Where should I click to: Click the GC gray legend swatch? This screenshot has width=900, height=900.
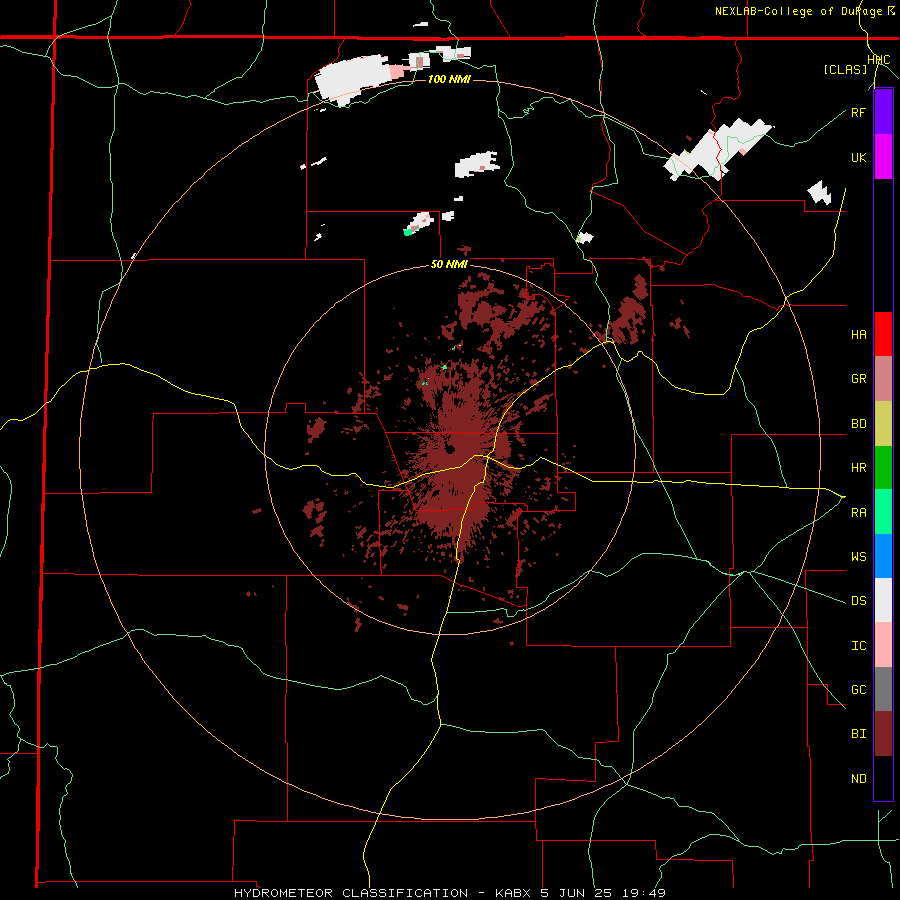tap(883, 689)
